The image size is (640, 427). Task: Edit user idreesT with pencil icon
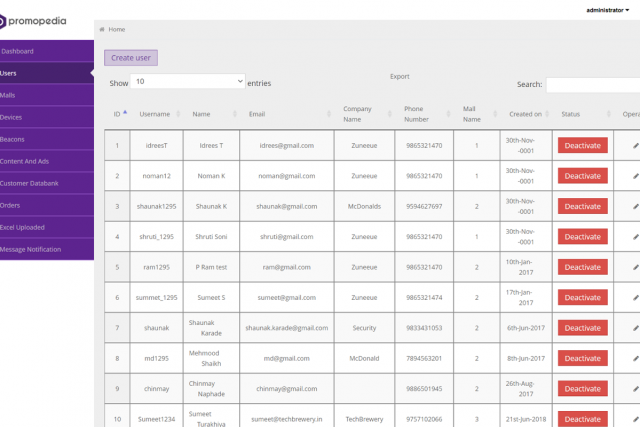pyautogui.click(x=636, y=146)
